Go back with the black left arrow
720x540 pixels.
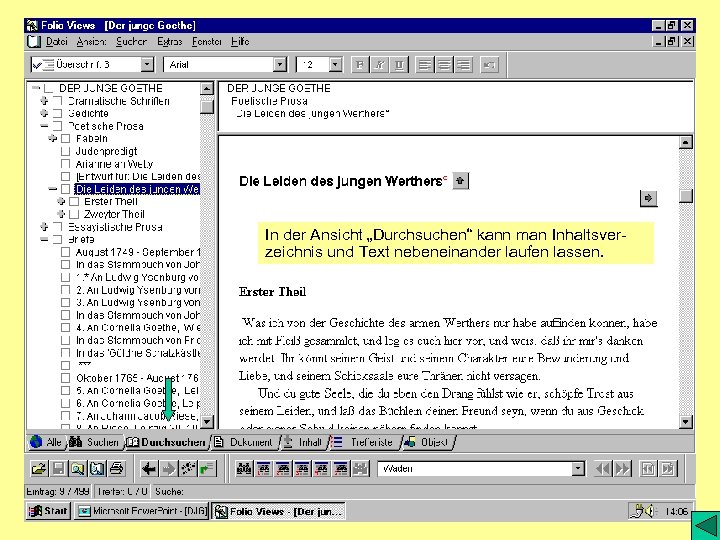pyautogui.click(x=149, y=468)
